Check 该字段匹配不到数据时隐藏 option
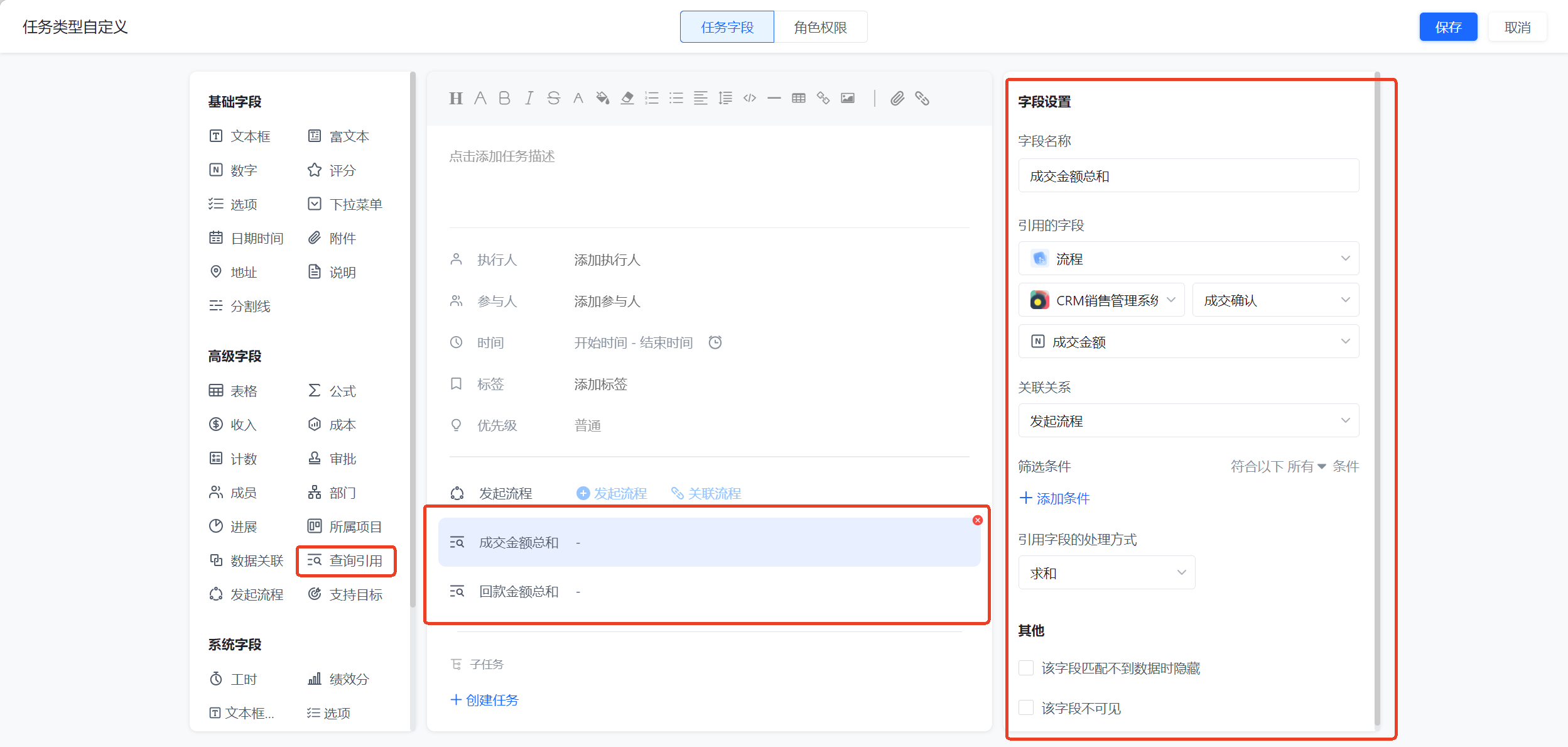 (1026, 668)
